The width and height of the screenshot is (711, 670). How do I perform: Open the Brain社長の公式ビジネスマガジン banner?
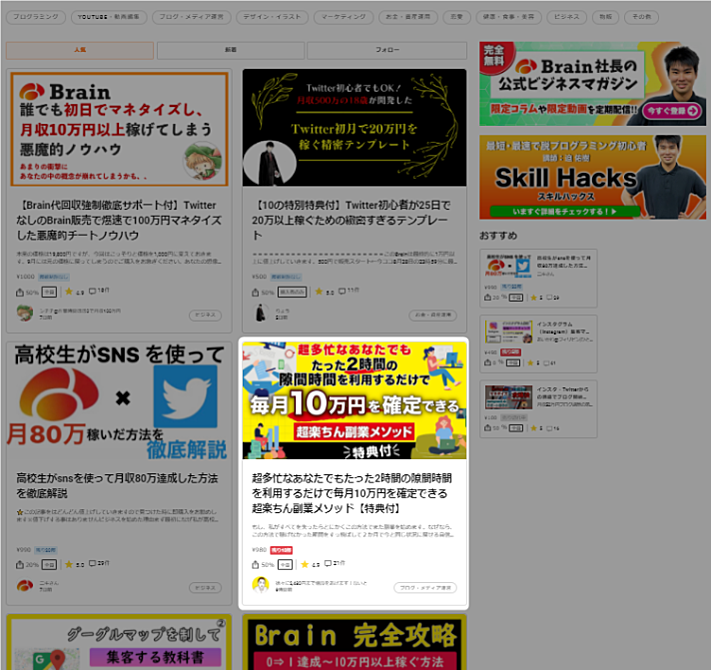coord(593,84)
